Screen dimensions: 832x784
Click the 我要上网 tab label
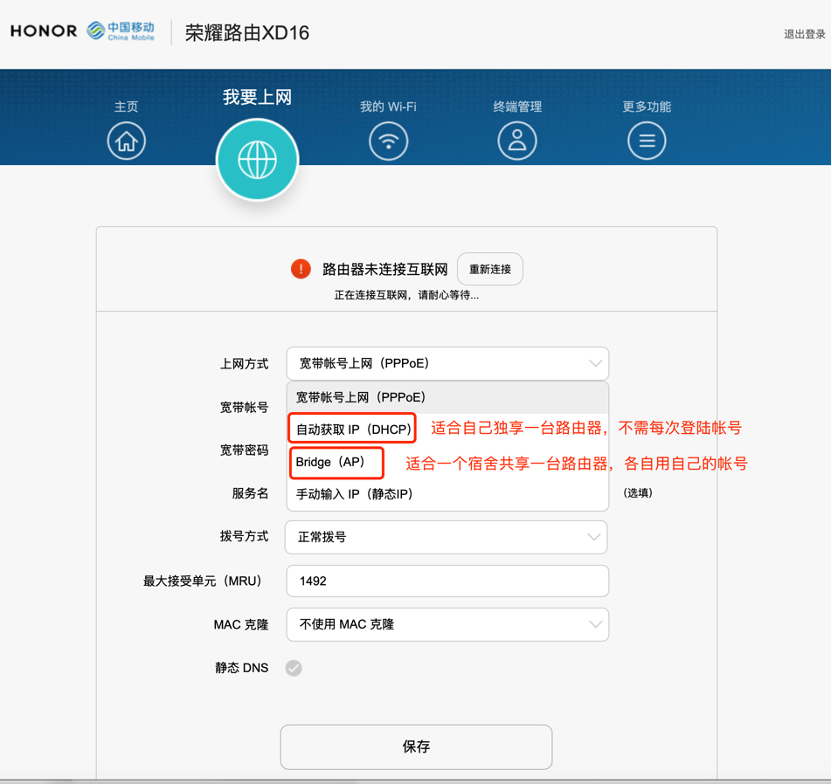coord(257,97)
